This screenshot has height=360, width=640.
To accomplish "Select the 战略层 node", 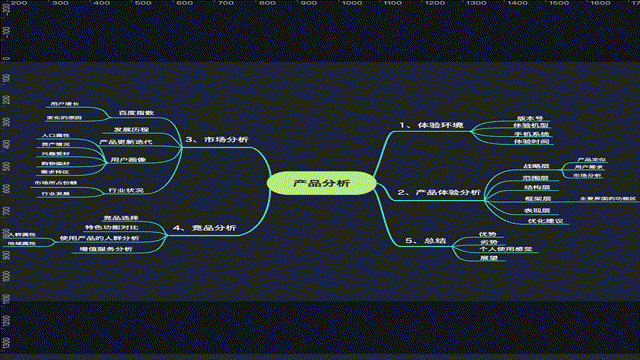I will pyautogui.click(x=536, y=166).
